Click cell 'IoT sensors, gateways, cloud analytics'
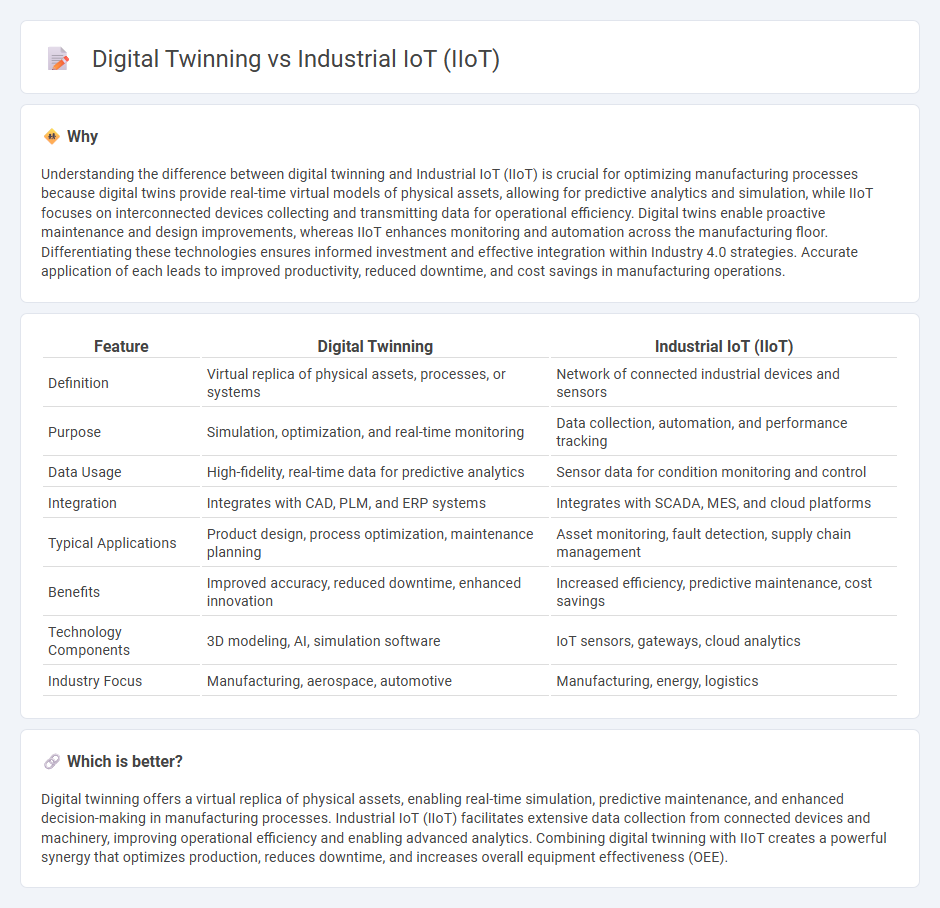Viewport: 940px width, 908px height. pyautogui.click(x=724, y=641)
